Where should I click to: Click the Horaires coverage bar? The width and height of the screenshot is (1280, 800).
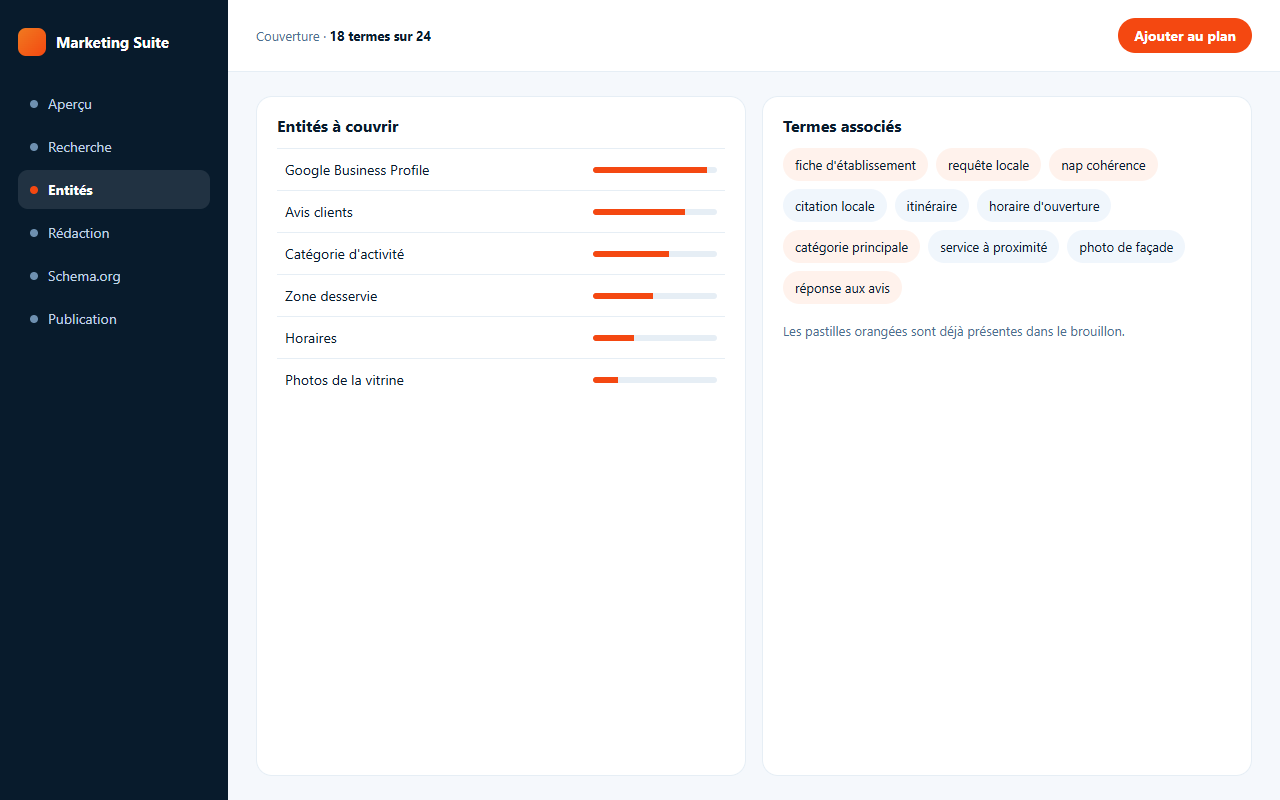(x=655, y=338)
